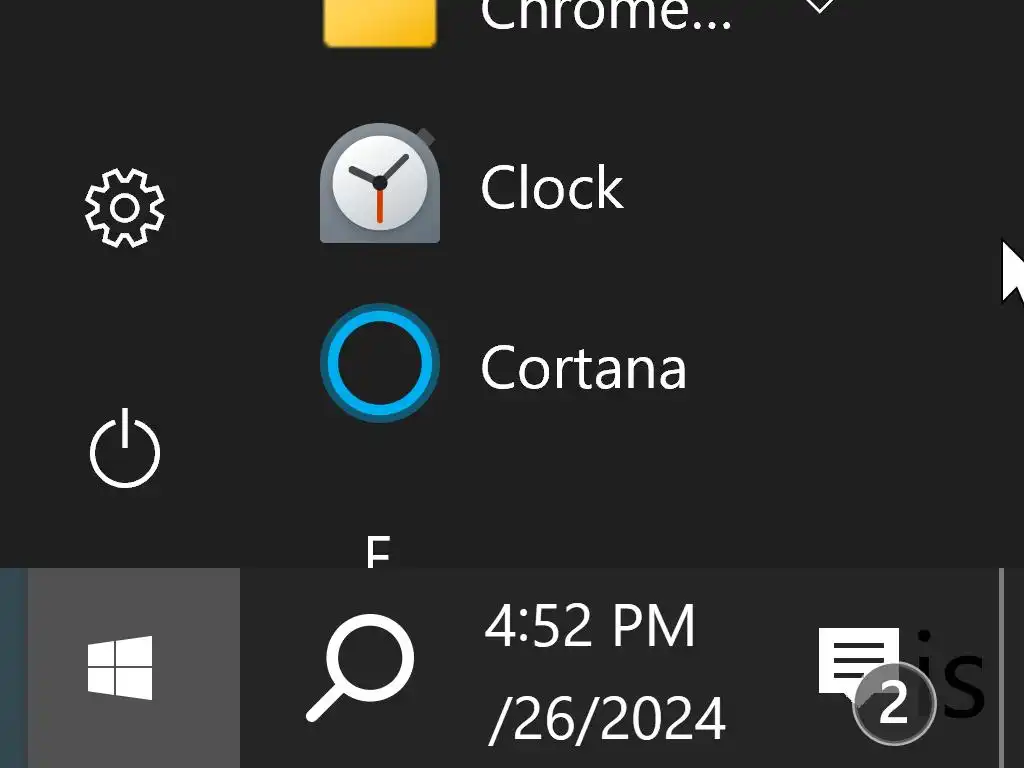The width and height of the screenshot is (1024, 768).
Task: Click the Cortana app name text
Action: (x=583, y=367)
